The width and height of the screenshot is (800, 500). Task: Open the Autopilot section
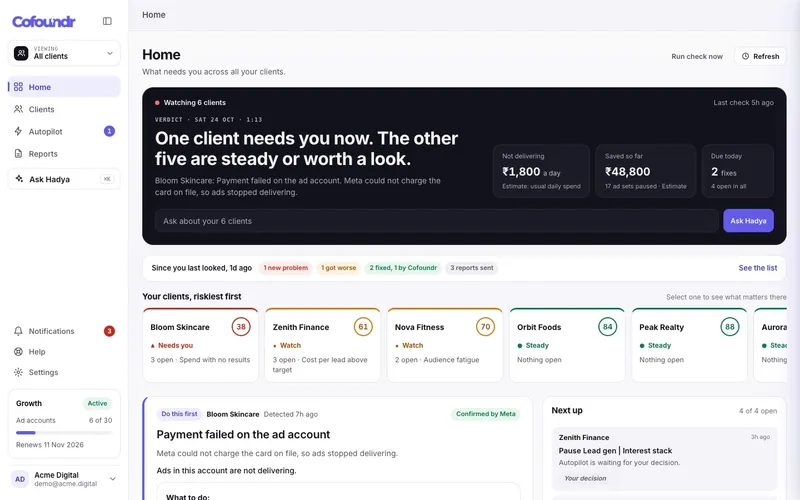(64, 131)
